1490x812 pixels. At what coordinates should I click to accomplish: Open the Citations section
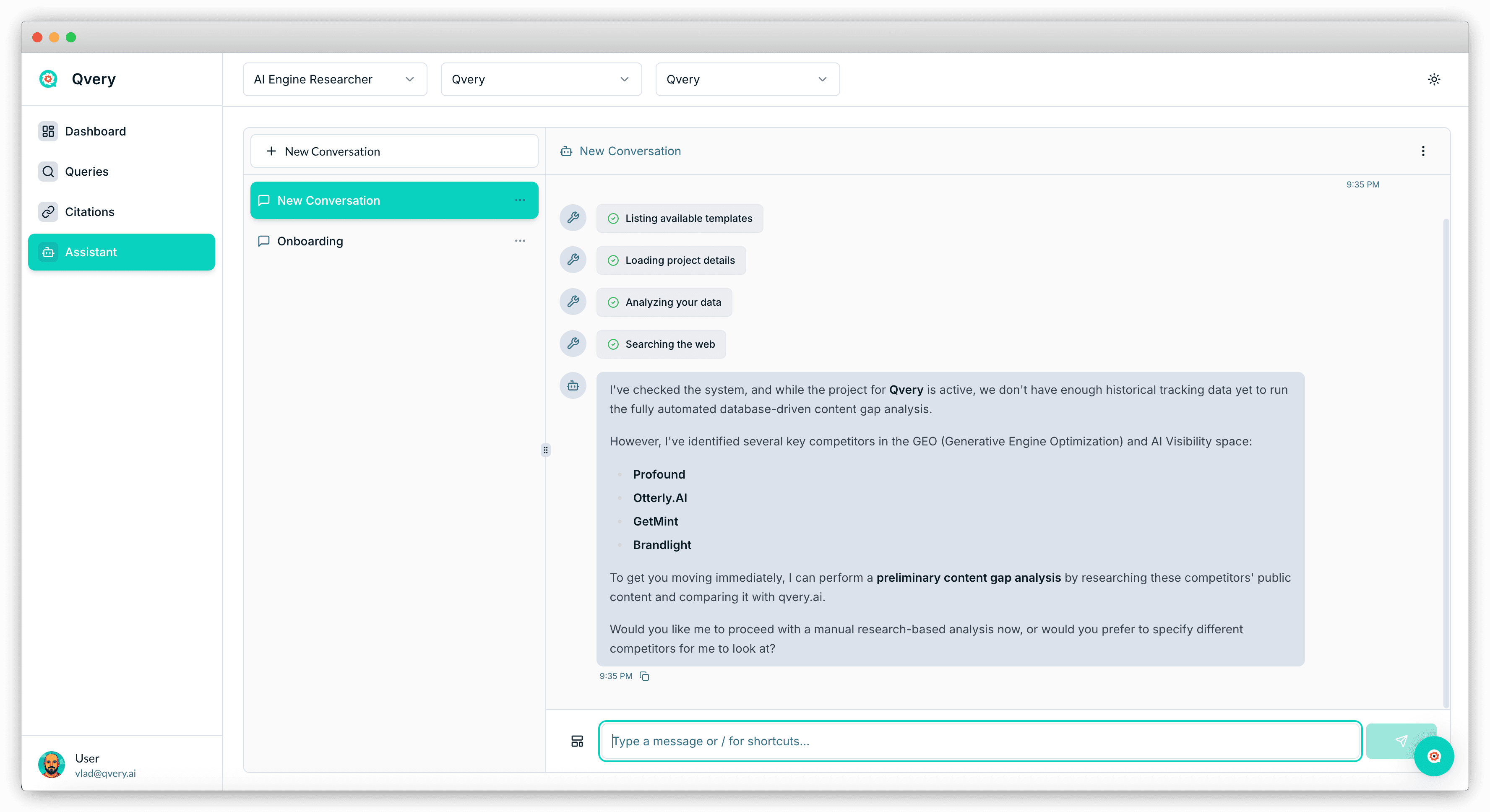point(90,212)
